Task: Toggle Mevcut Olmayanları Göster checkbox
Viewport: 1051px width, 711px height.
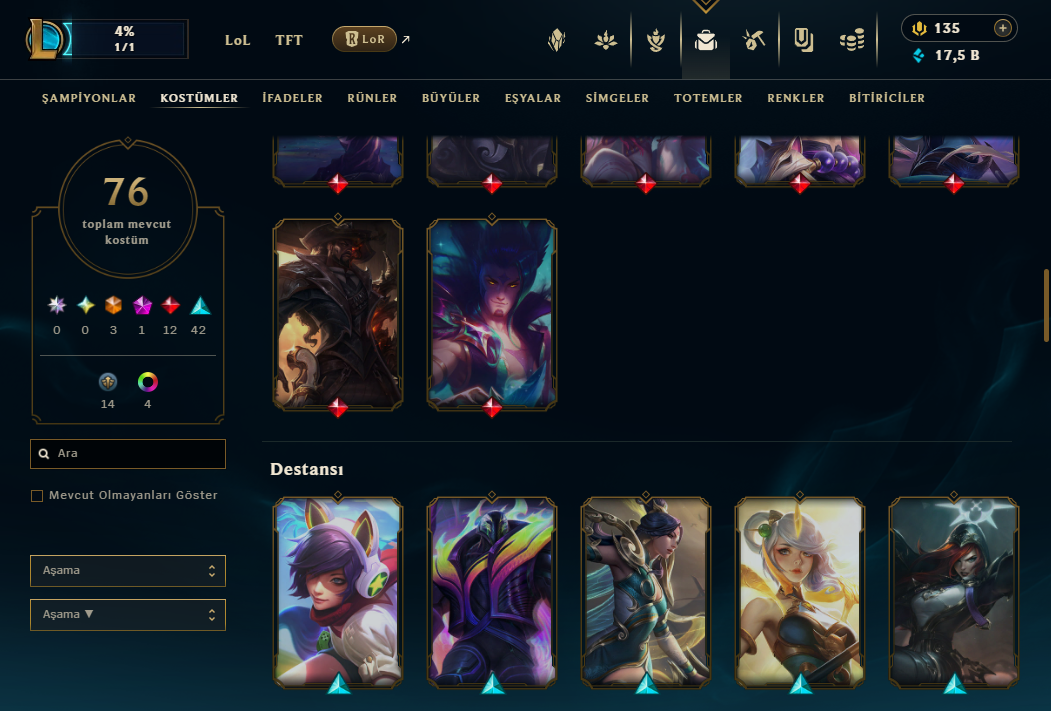Action: click(37, 496)
